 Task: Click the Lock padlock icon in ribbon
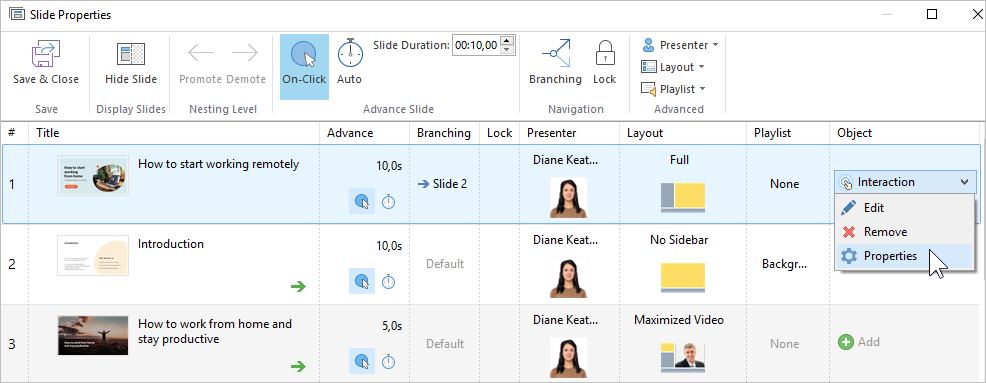(604, 54)
